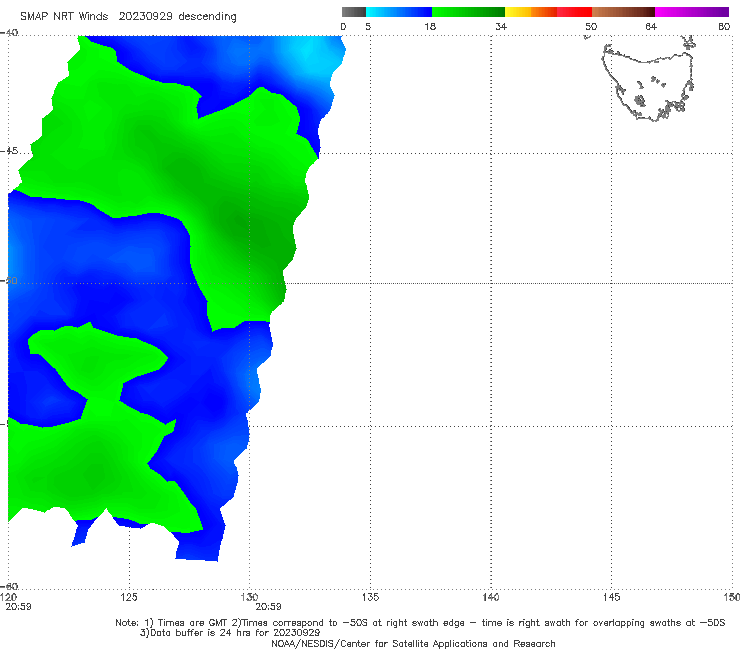Click the swath time '20:59' under 130
Image resolution: width=740 pixels, height=650 pixels.
[269, 607]
